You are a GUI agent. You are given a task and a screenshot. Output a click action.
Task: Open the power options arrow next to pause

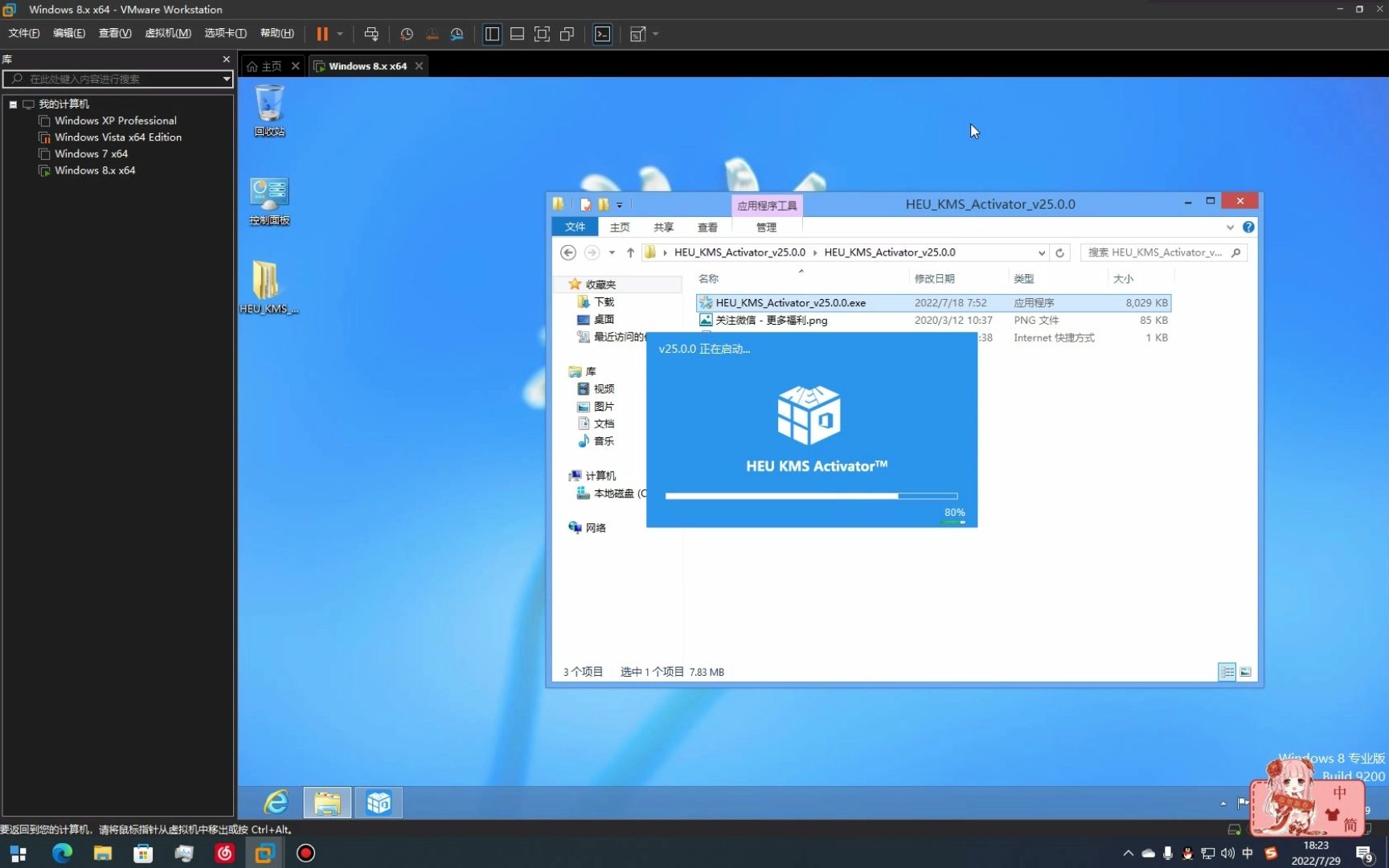tap(340, 34)
